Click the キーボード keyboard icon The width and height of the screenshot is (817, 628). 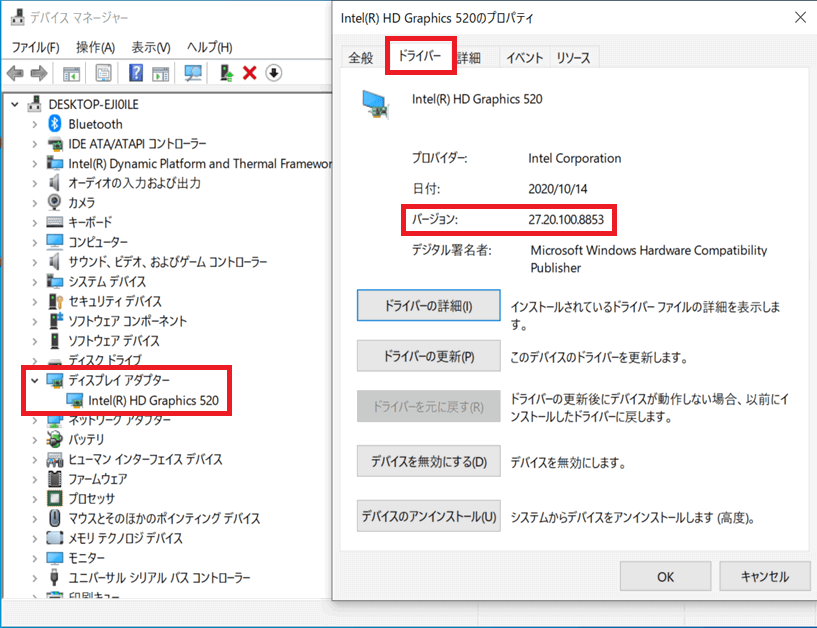tap(55, 222)
